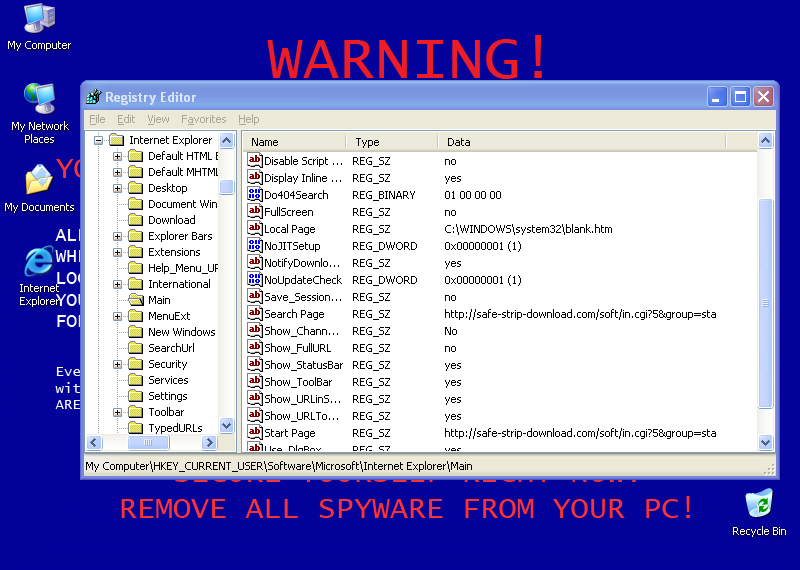Viewport: 800px width, 570px height.
Task: Click tree pane scroll right arrow
Action: point(209,442)
